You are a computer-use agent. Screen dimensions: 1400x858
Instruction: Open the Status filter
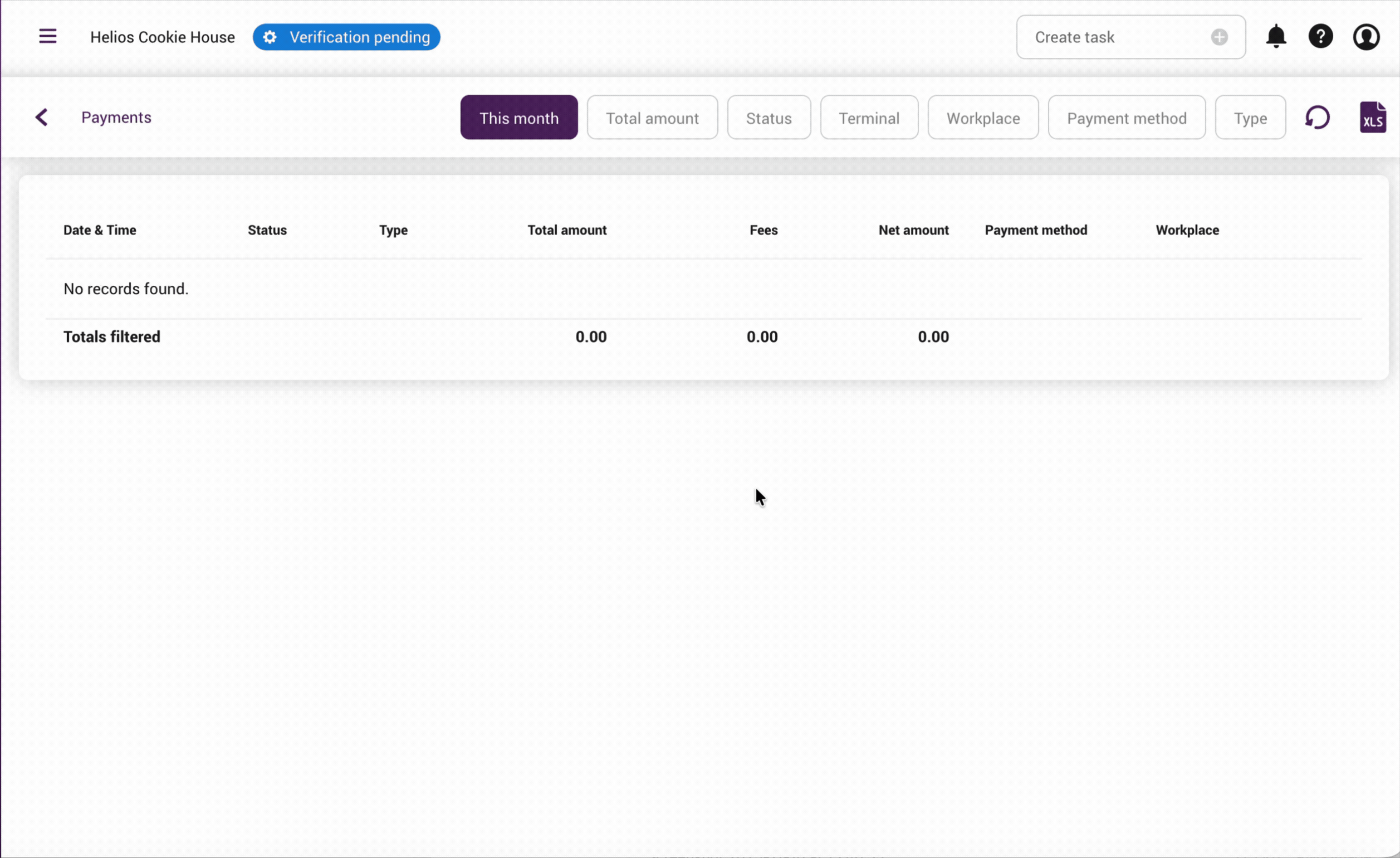[768, 117]
